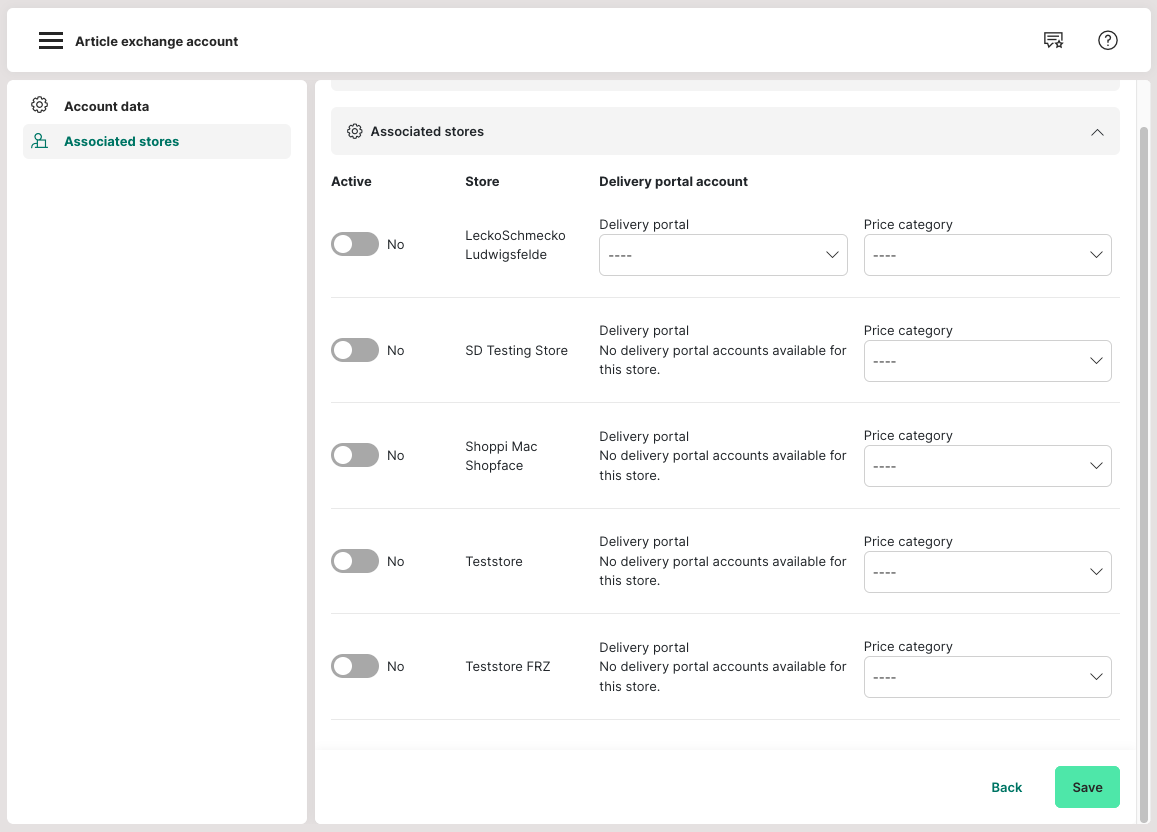Image resolution: width=1157 pixels, height=832 pixels.
Task: Click the Back link
Action: pos(1006,787)
